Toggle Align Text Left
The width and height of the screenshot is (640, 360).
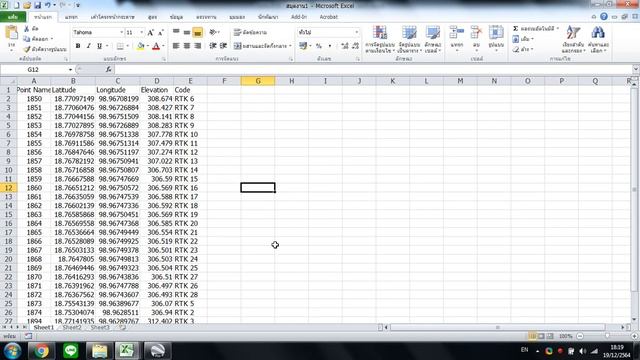click(176, 46)
